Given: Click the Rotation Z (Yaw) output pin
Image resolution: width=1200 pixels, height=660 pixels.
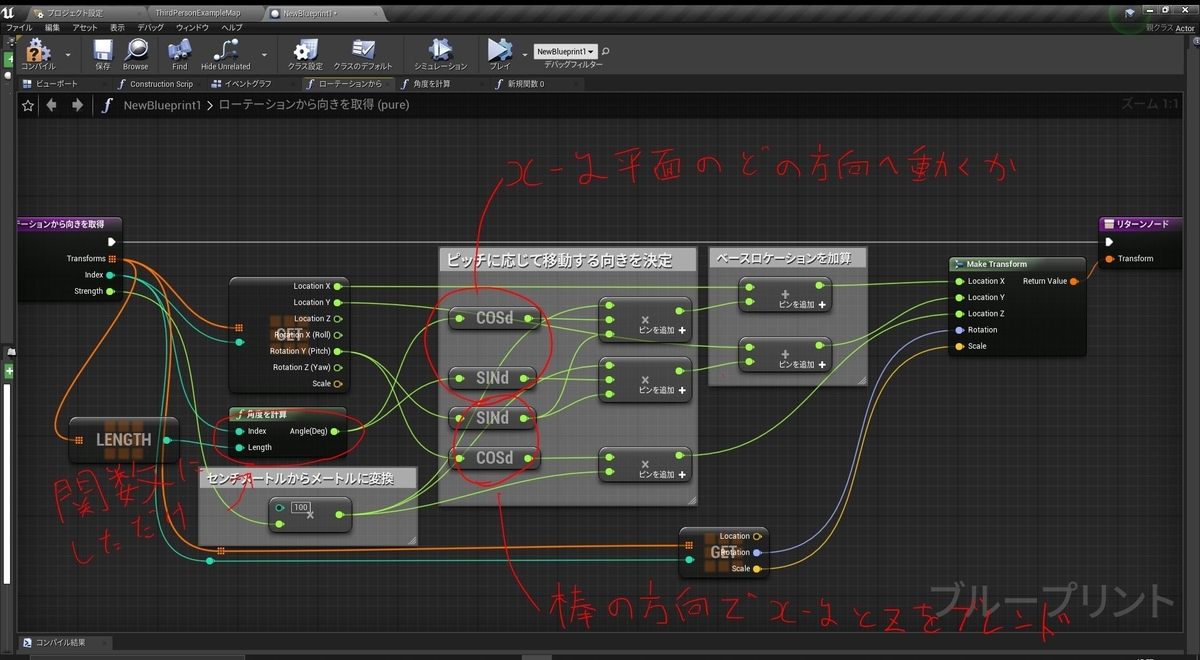Looking at the screenshot, I should click(x=338, y=367).
